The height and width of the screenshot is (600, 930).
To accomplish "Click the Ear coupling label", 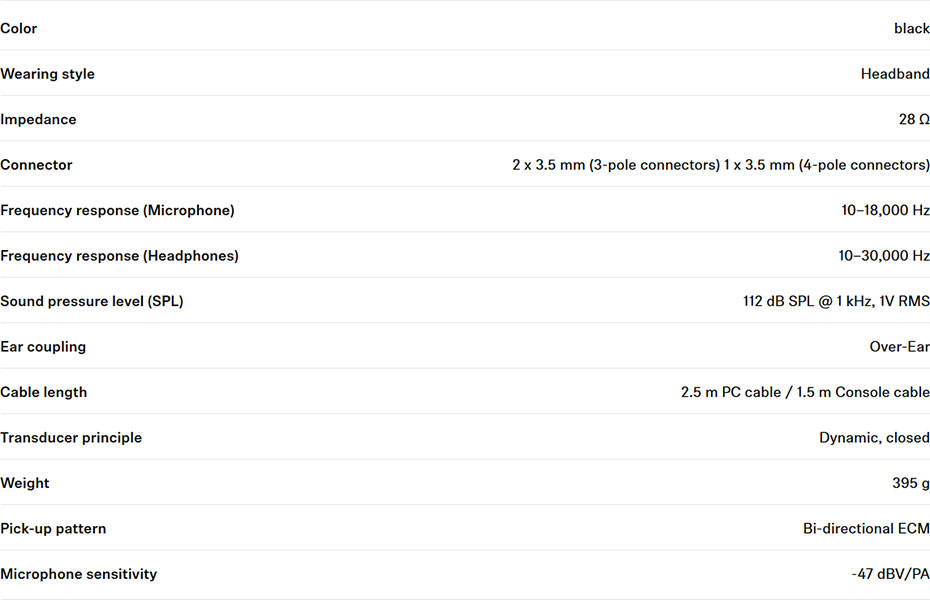I will (43, 347).
